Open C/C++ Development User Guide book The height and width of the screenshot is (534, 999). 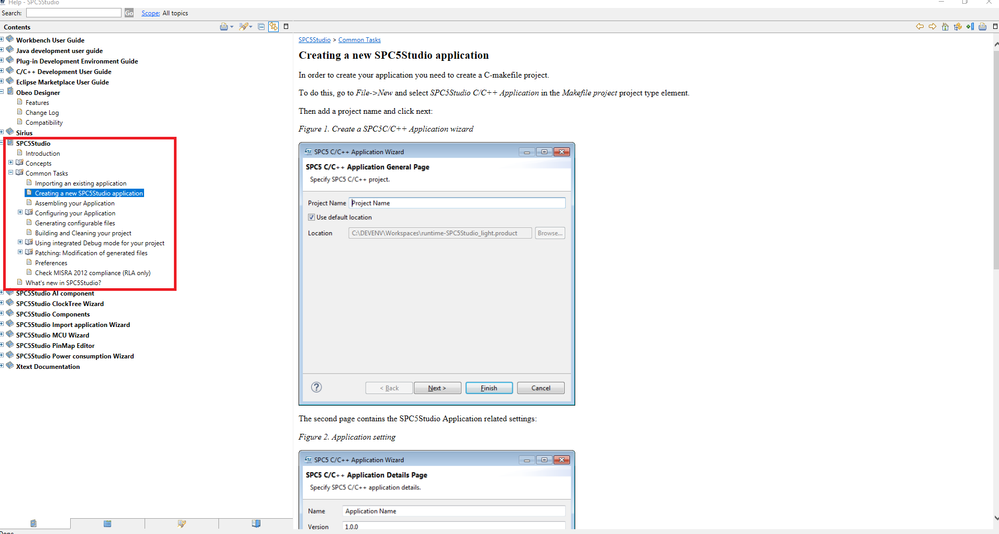(63, 71)
